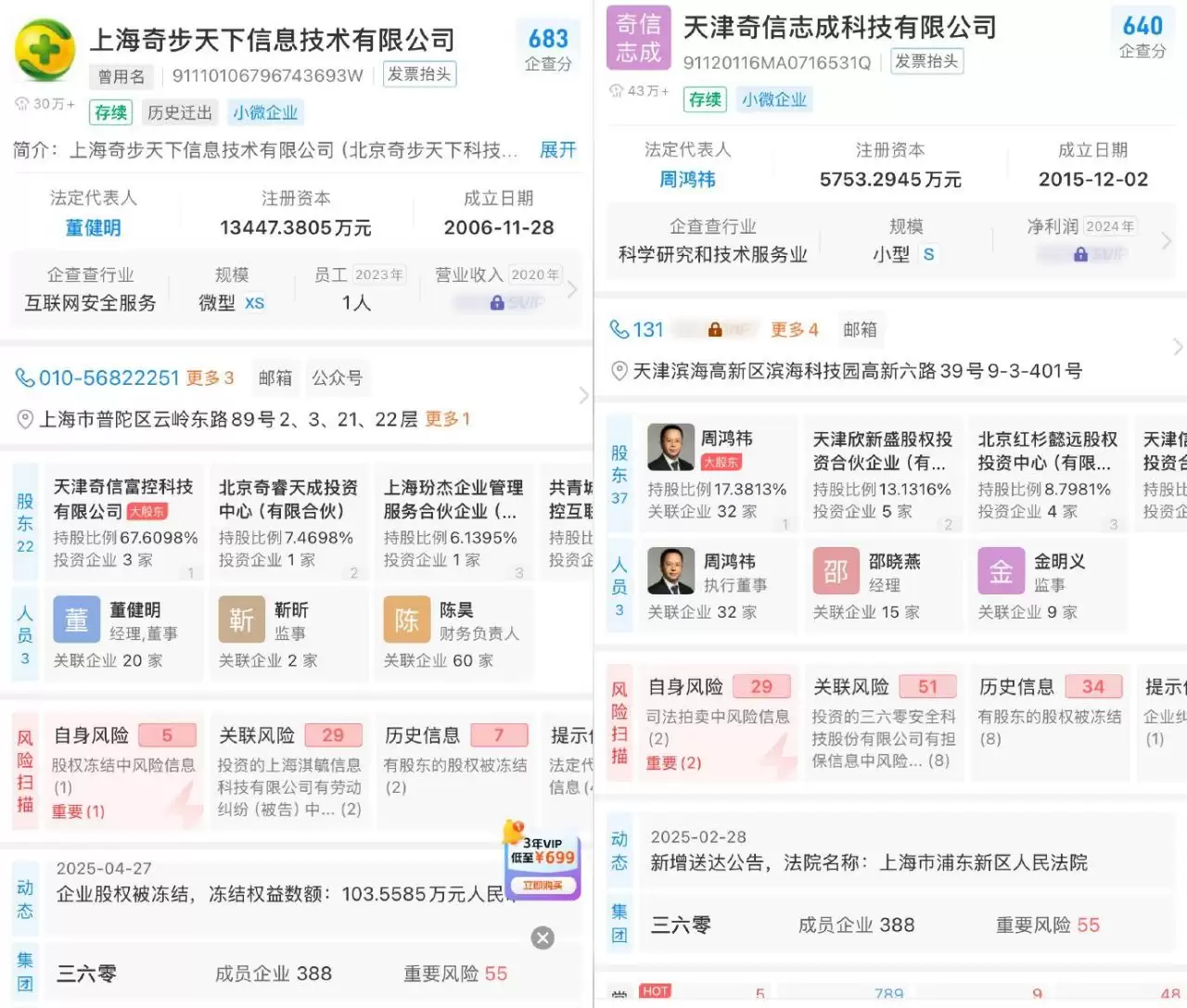Tap 陈昊 orange avatar
Viewport: 1187px width, 1008px height.
pyautogui.click(x=407, y=619)
